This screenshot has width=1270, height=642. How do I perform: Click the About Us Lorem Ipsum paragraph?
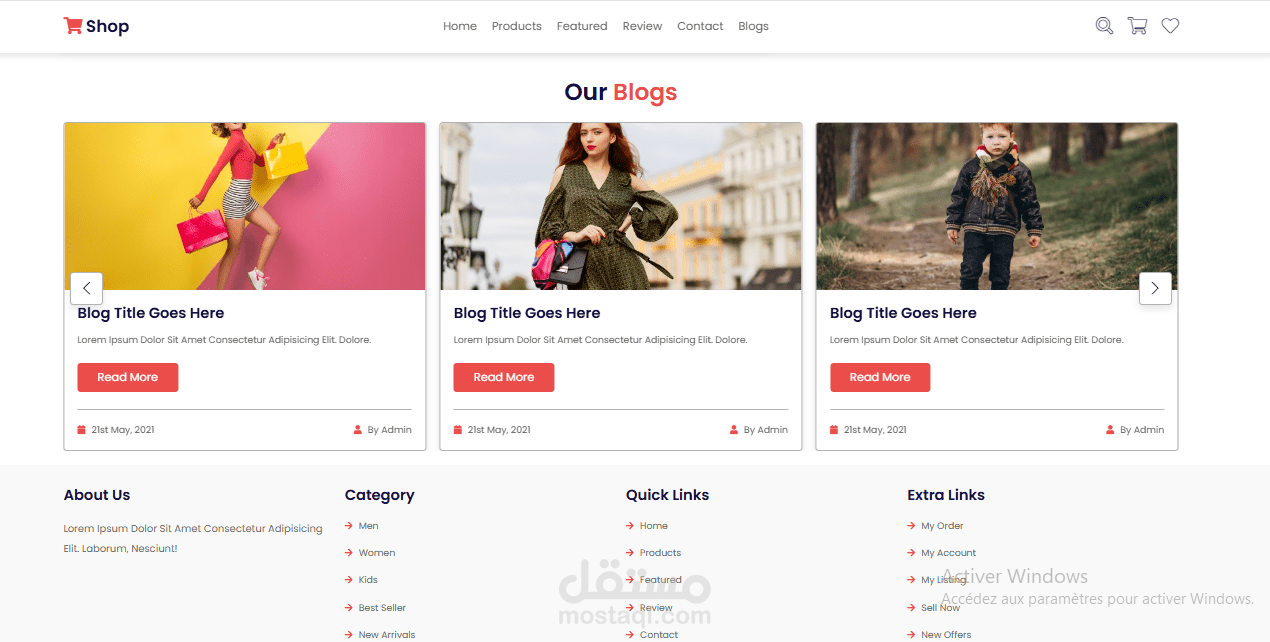tap(193, 538)
